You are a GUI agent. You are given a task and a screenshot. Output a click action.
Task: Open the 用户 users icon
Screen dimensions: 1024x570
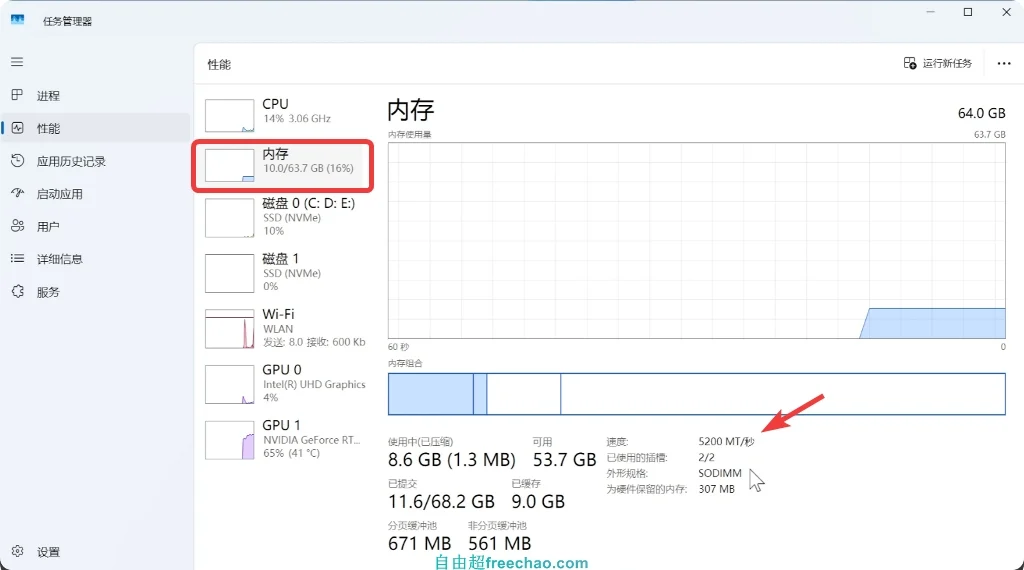[18, 226]
